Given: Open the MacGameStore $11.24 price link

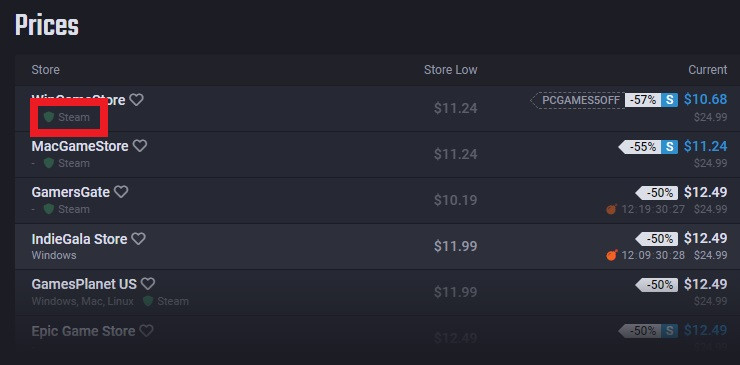Looking at the screenshot, I should tap(706, 146).
